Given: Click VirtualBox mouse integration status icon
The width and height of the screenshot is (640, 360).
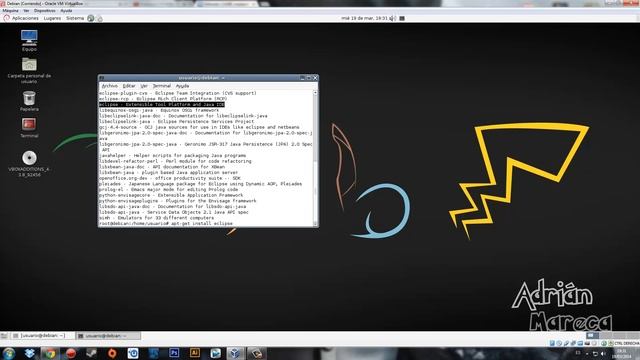Looking at the screenshot, I should tap(604, 343).
